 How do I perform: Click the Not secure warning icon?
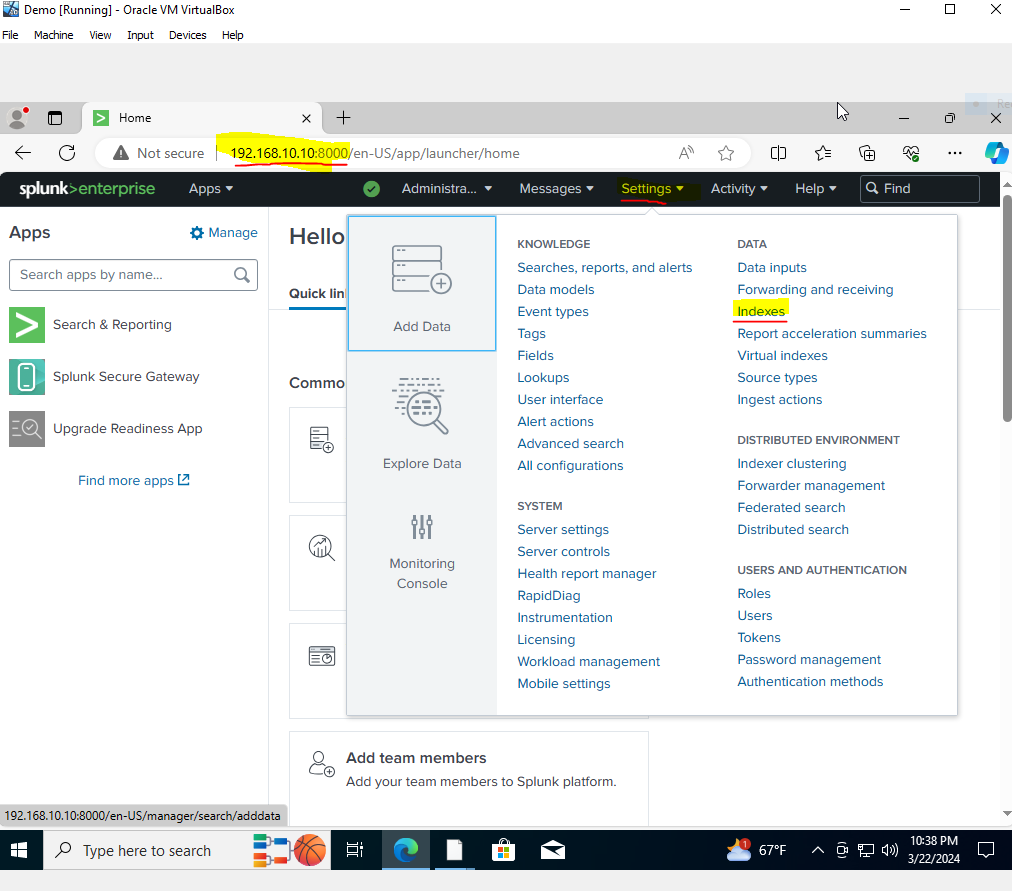tap(121, 153)
